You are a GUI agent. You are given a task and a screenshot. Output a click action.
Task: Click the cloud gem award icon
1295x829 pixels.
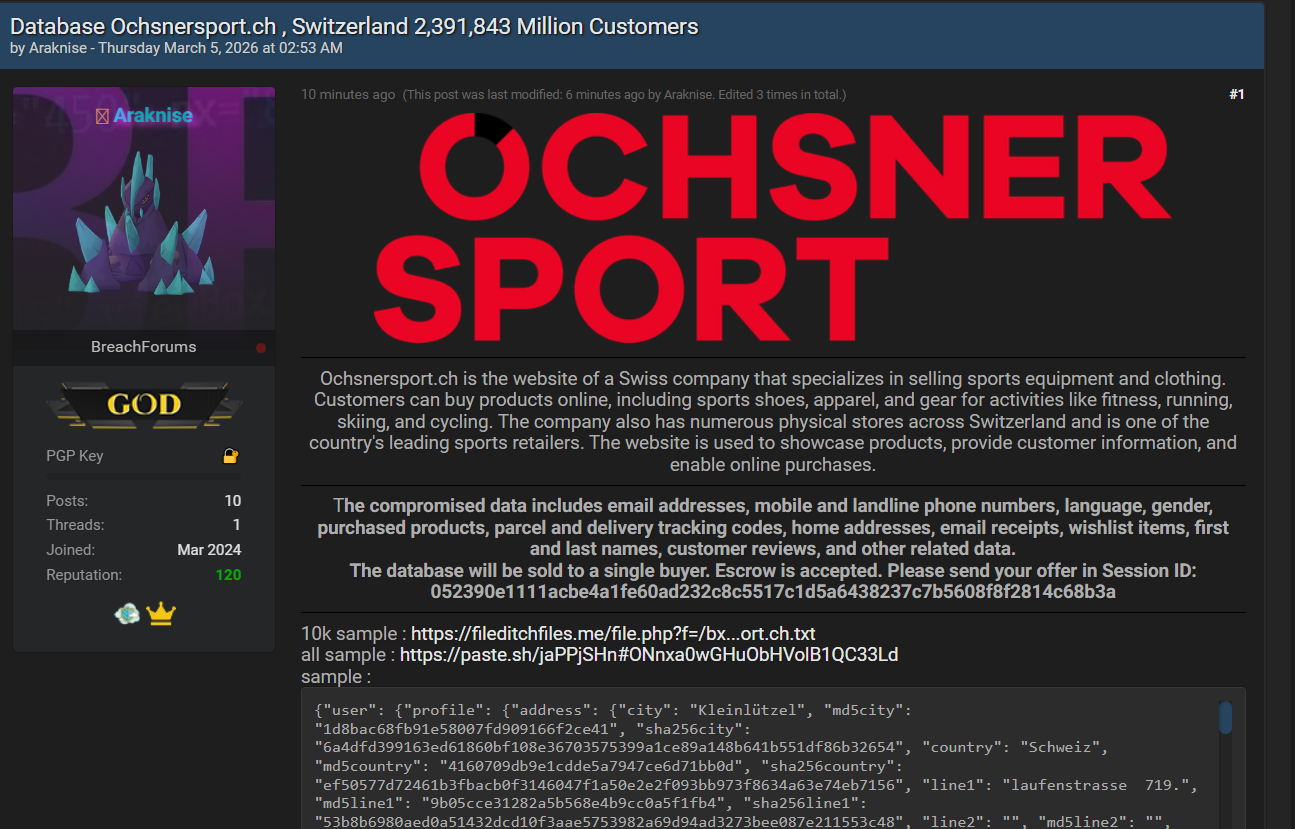128,614
